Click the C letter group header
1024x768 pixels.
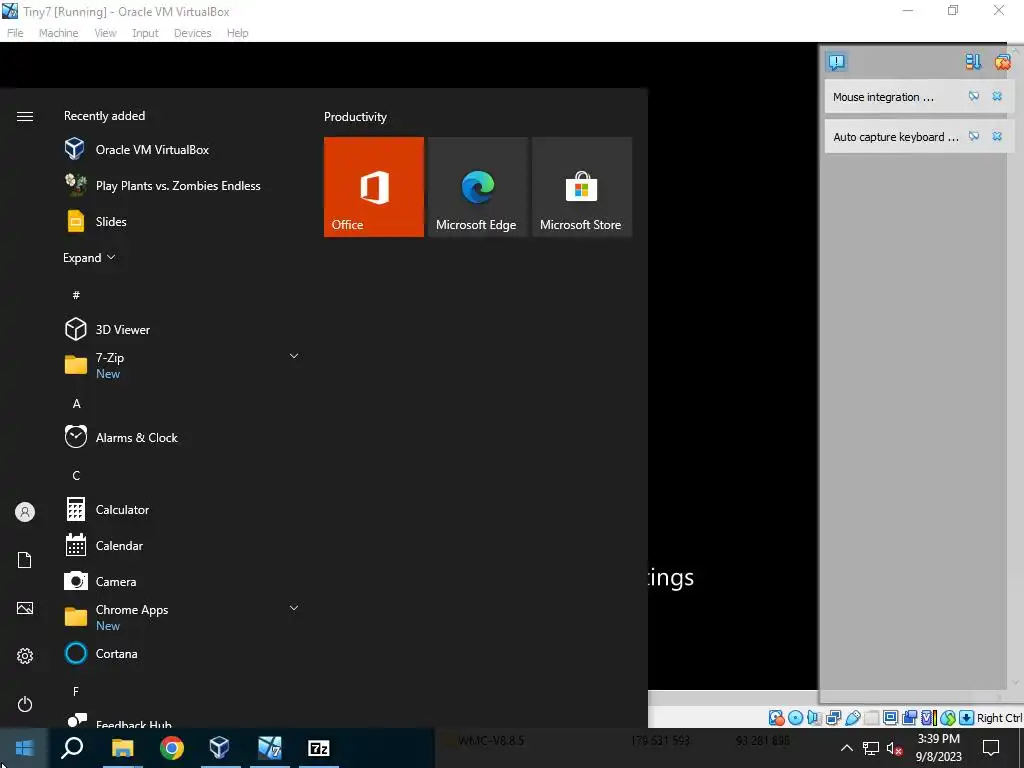pos(76,475)
